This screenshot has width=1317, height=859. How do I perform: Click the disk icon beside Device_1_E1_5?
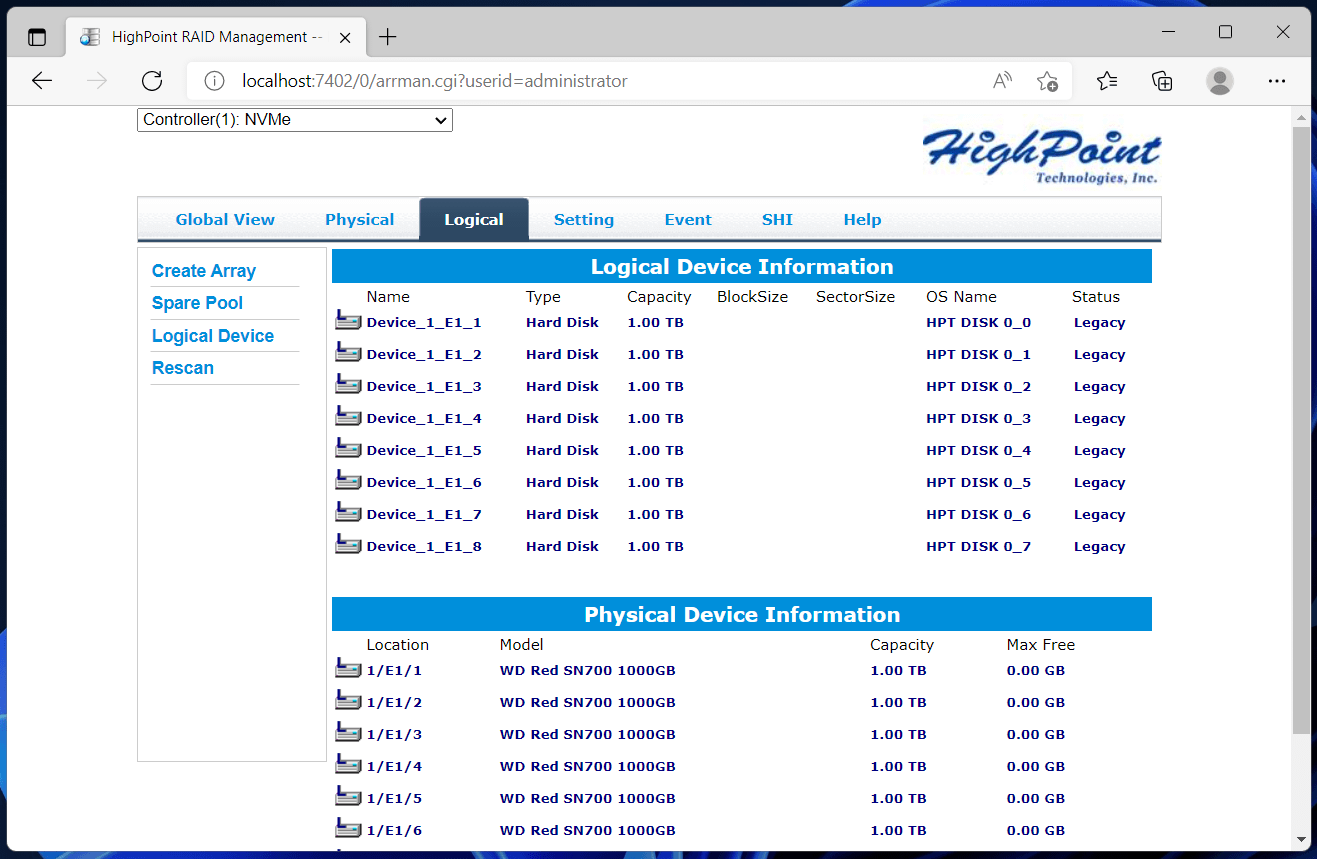[347, 449]
